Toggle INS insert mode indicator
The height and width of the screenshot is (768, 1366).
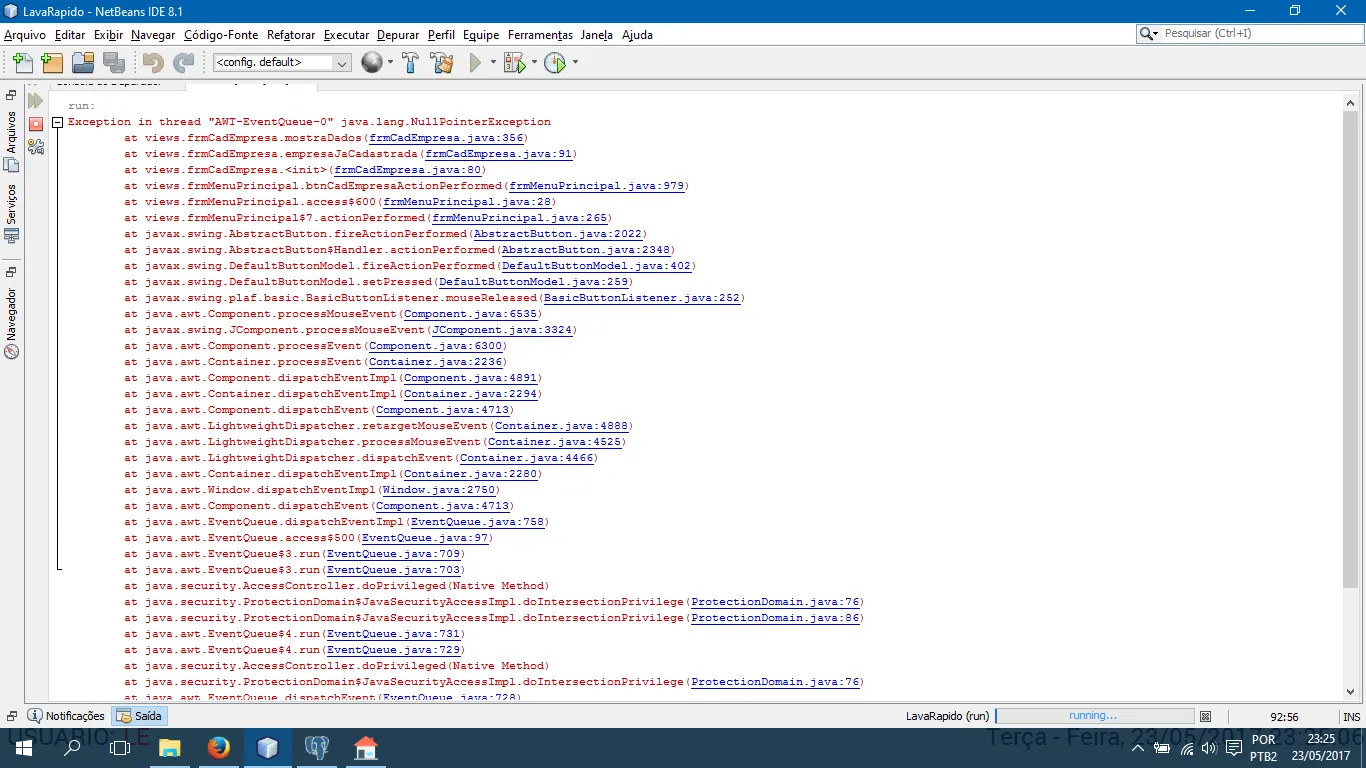pyautogui.click(x=1351, y=716)
